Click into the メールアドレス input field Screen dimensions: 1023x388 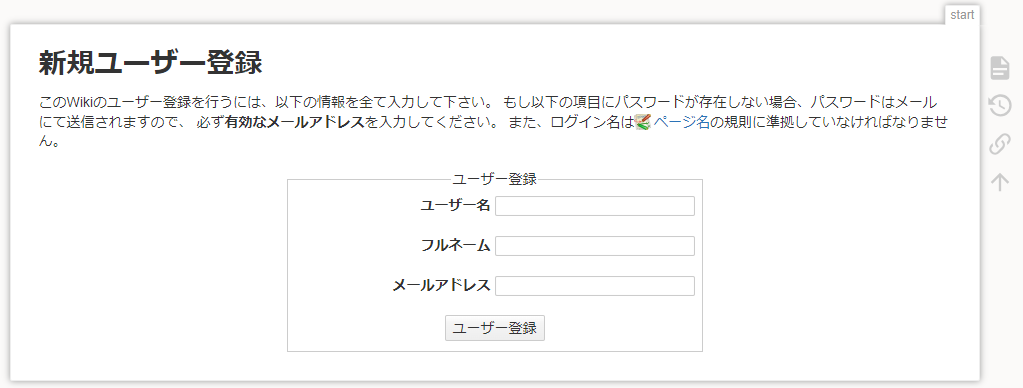[x=594, y=286]
